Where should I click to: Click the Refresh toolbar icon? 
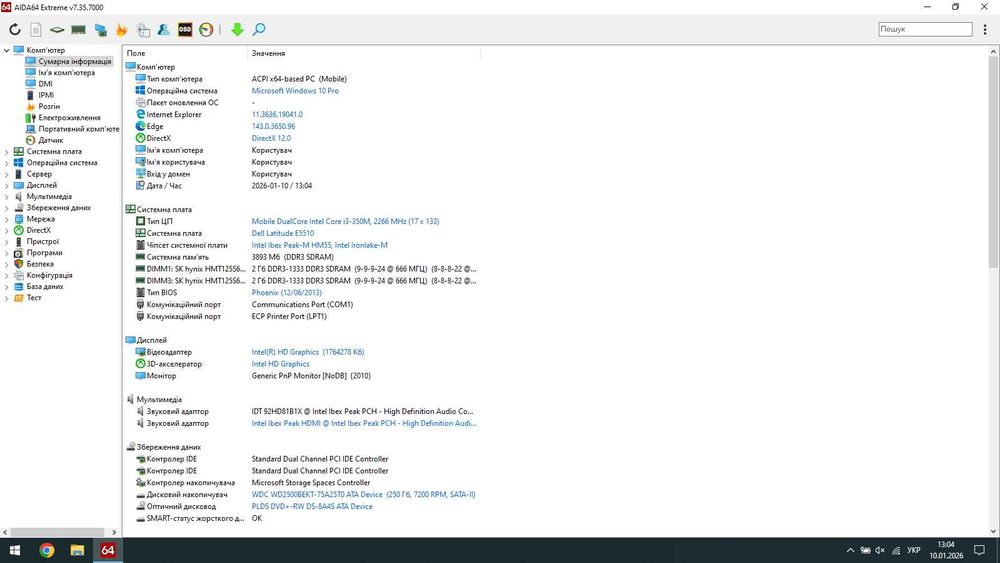[x=15, y=29]
